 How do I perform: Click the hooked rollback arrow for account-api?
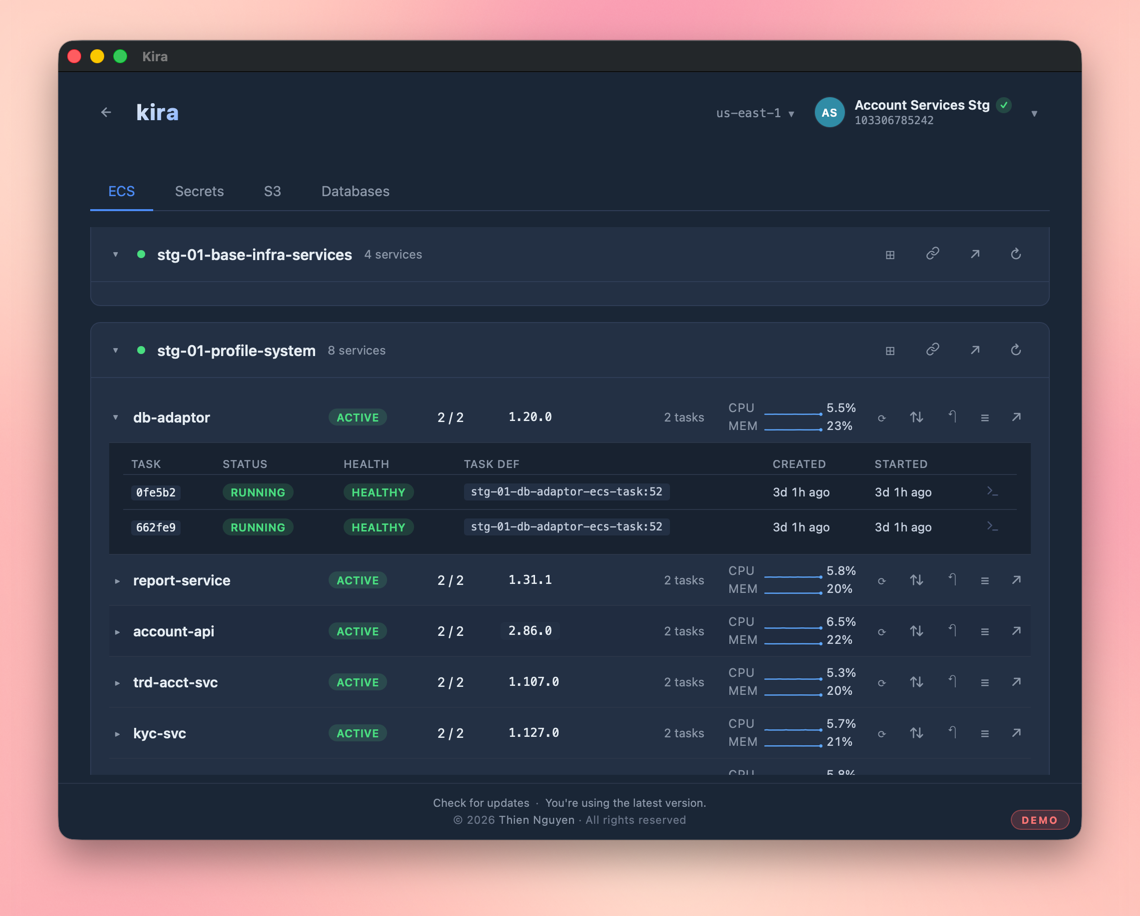(x=952, y=630)
